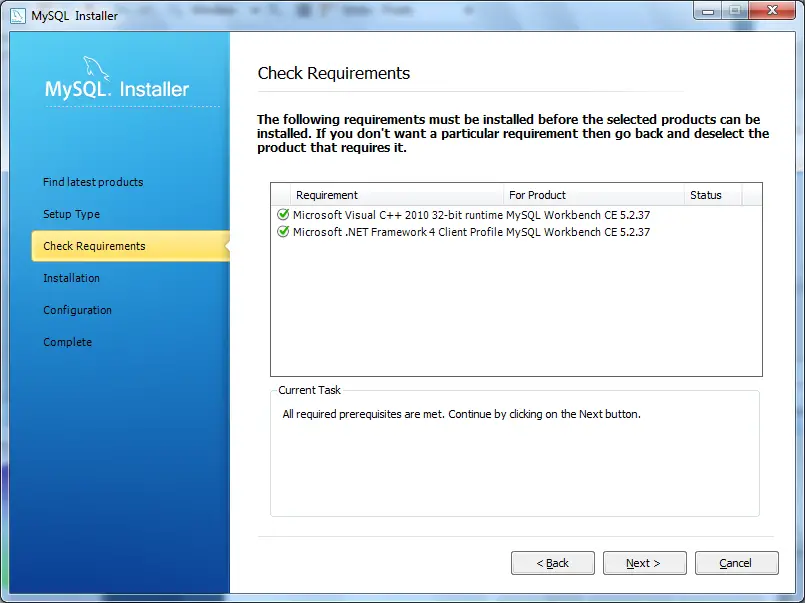Cancel the MySQL installation

[736, 563]
